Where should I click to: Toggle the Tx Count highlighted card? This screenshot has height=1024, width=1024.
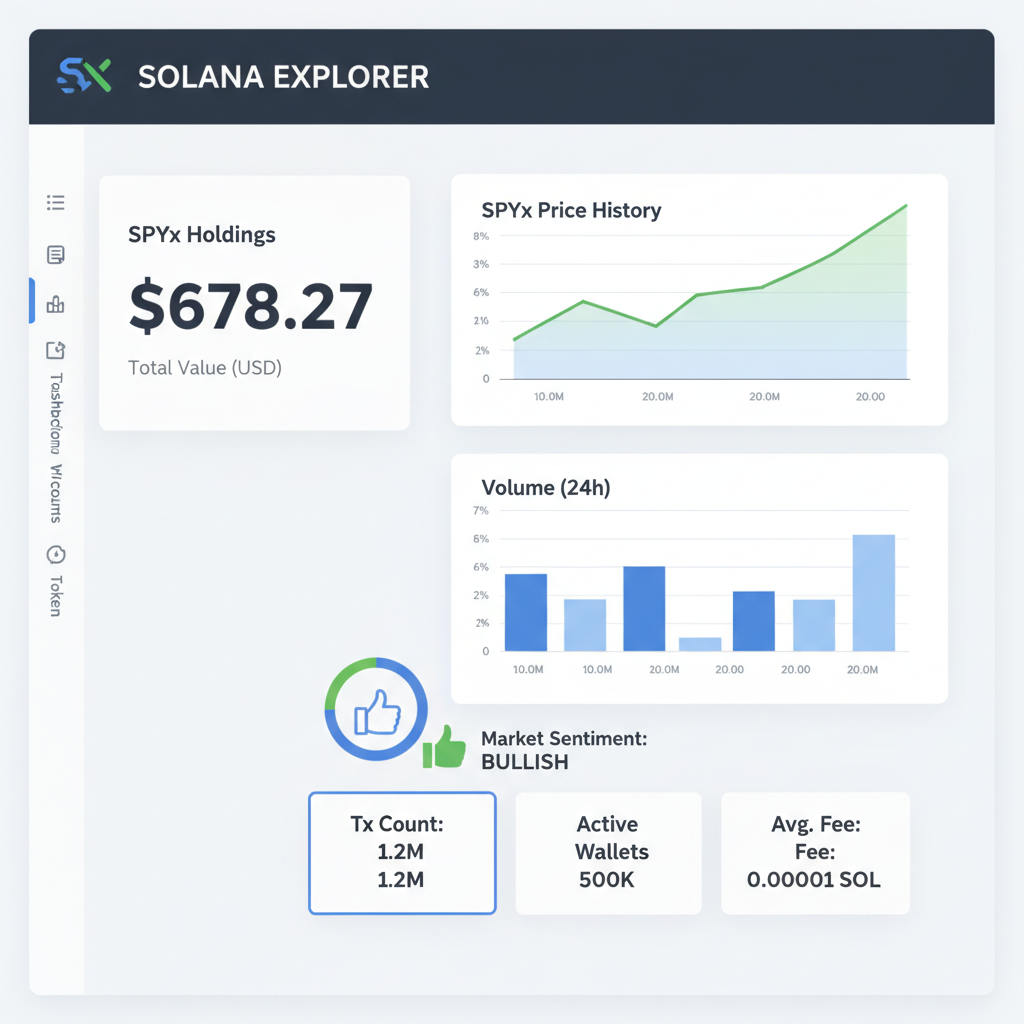pos(402,852)
